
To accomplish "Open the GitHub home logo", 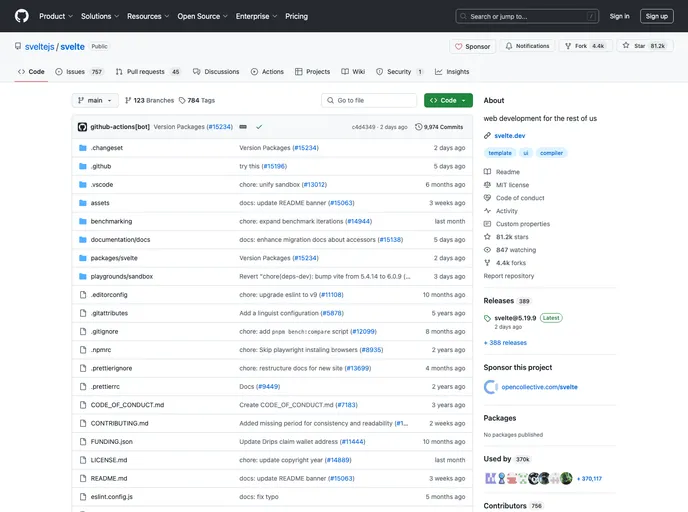I will click(x=22, y=16).
